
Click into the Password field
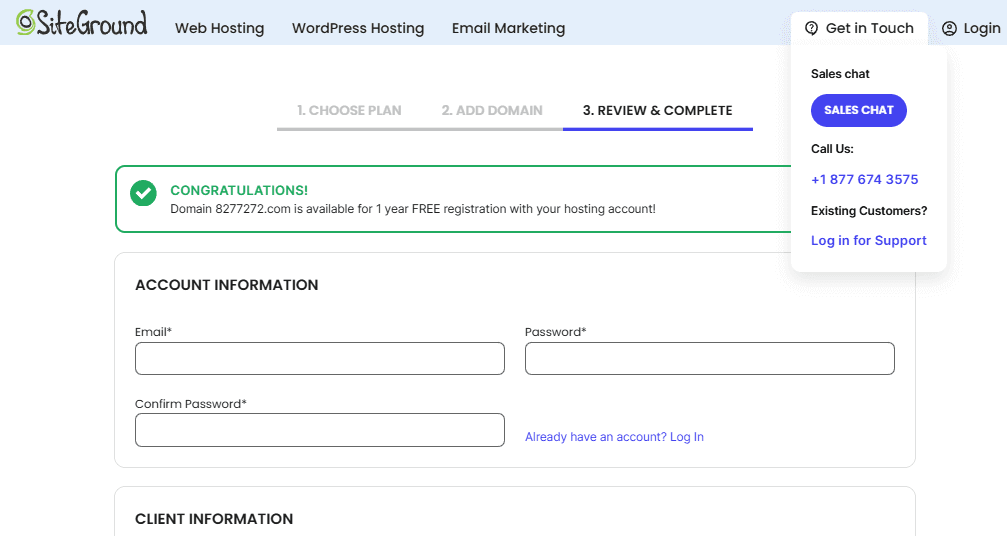coord(709,359)
